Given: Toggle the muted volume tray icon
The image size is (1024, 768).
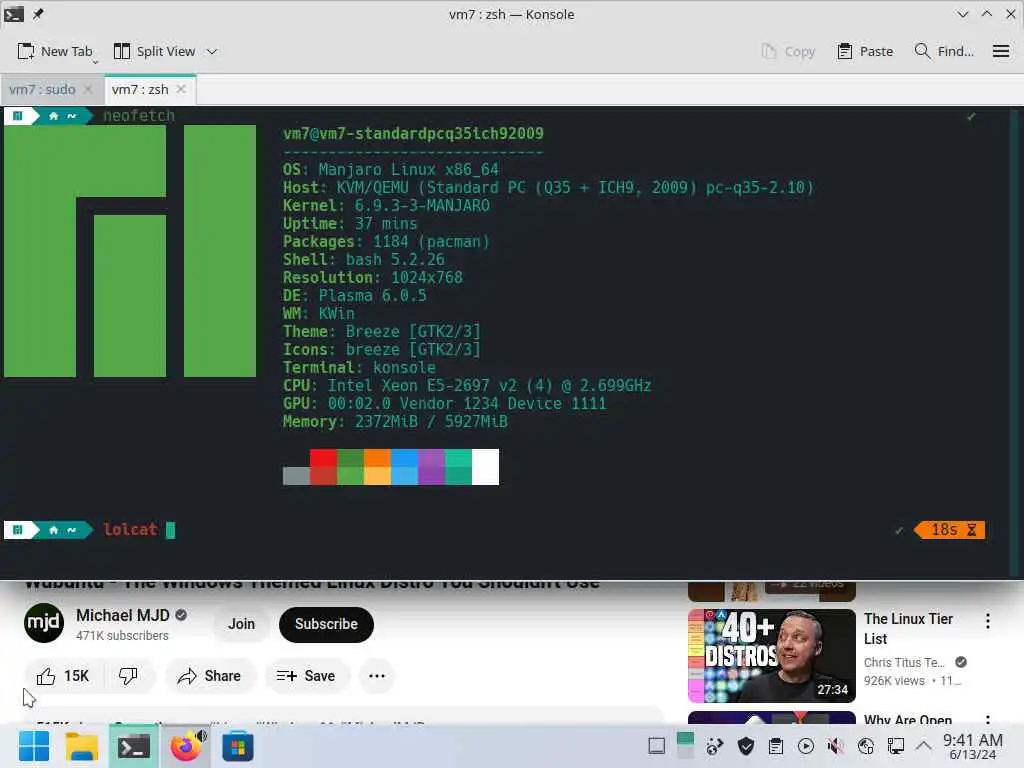Looking at the screenshot, I should point(835,746).
